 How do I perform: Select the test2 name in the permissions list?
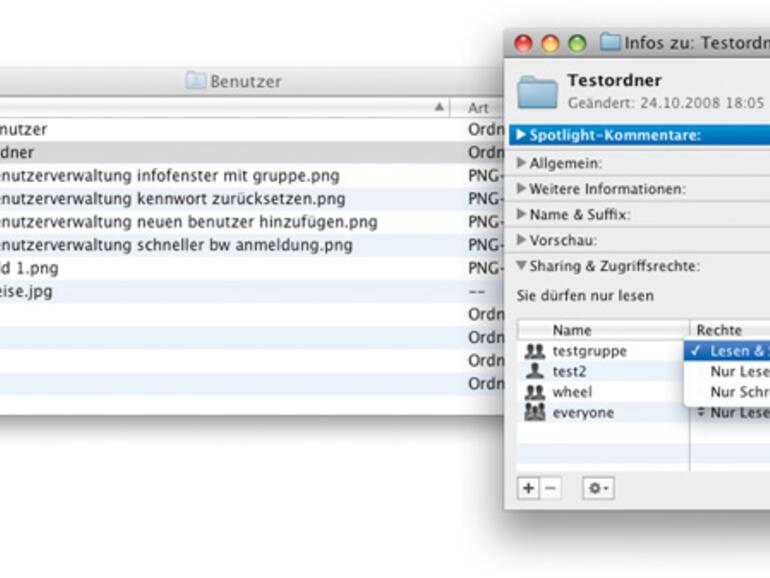569,372
